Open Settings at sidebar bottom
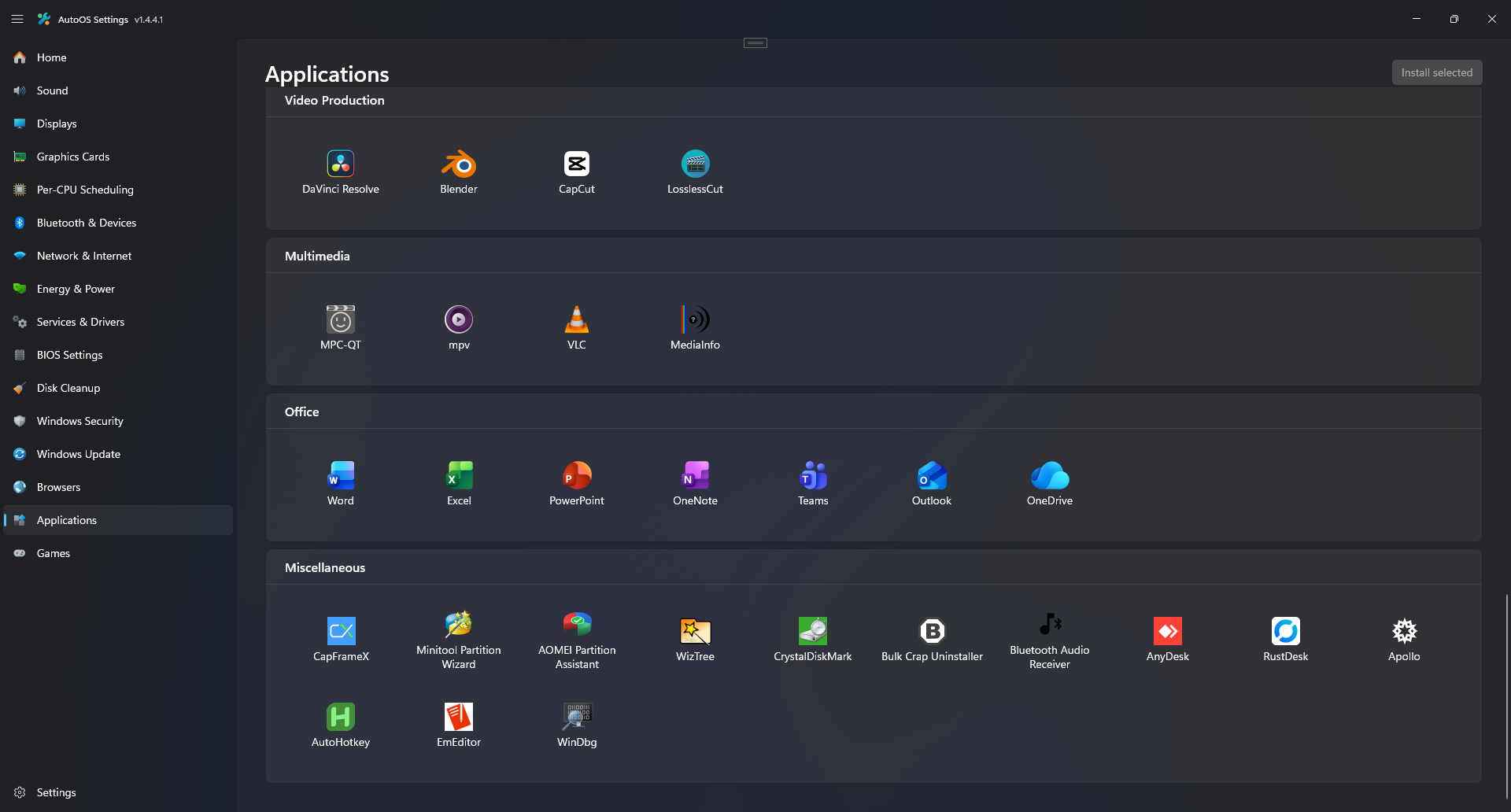Viewport: 1511px width, 812px height. coord(118,792)
